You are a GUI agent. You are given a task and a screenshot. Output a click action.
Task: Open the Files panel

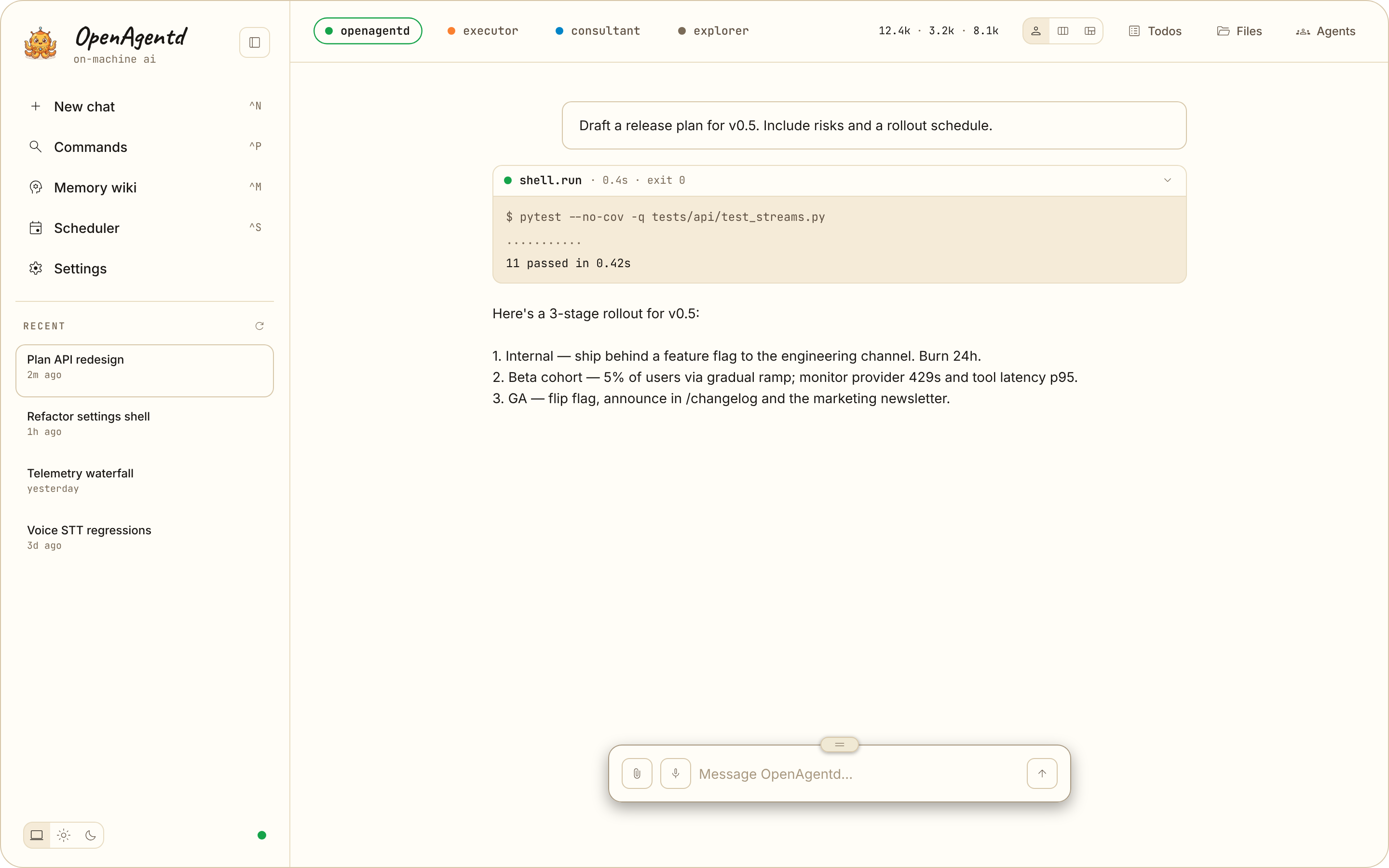1239,31
